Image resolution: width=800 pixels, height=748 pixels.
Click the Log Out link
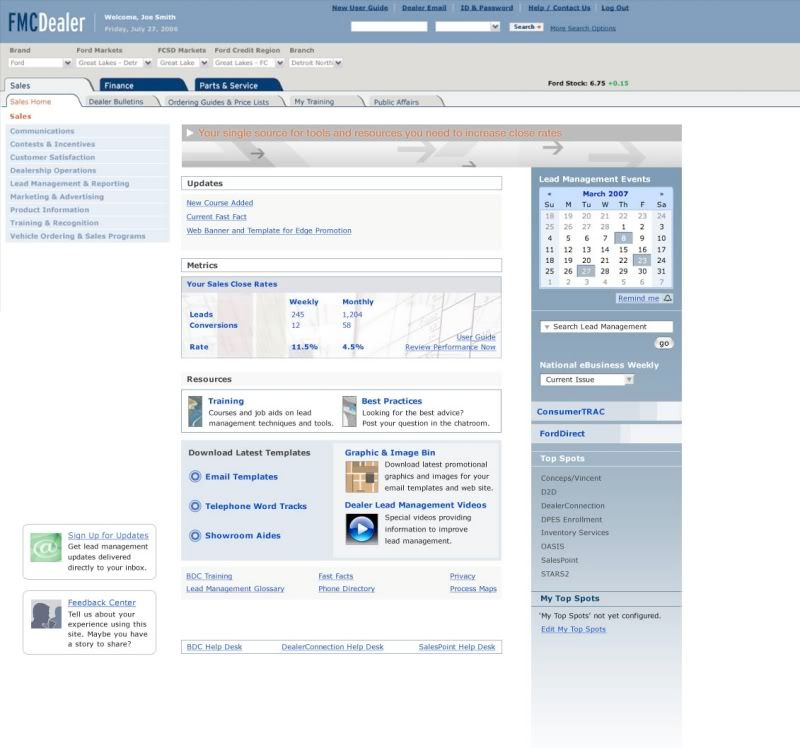(615, 8)
